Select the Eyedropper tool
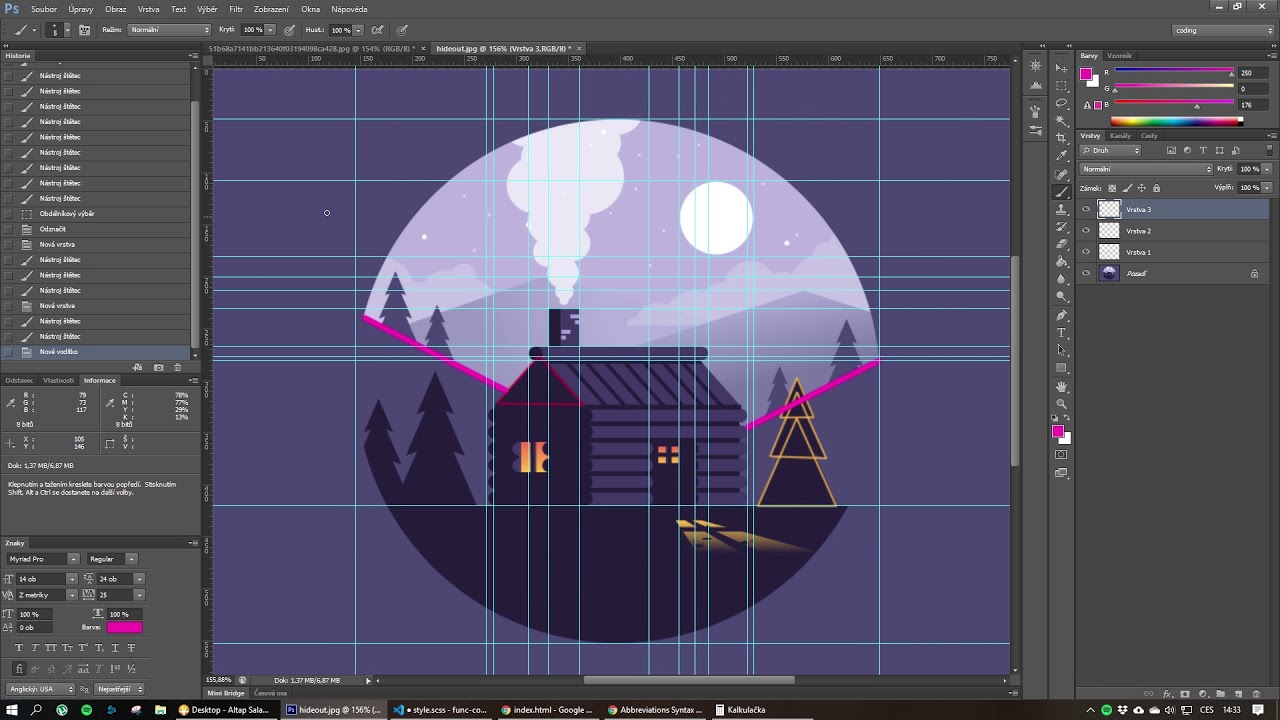The width and height of the screenshot is (1280, 720). [x=1061, y=156]
